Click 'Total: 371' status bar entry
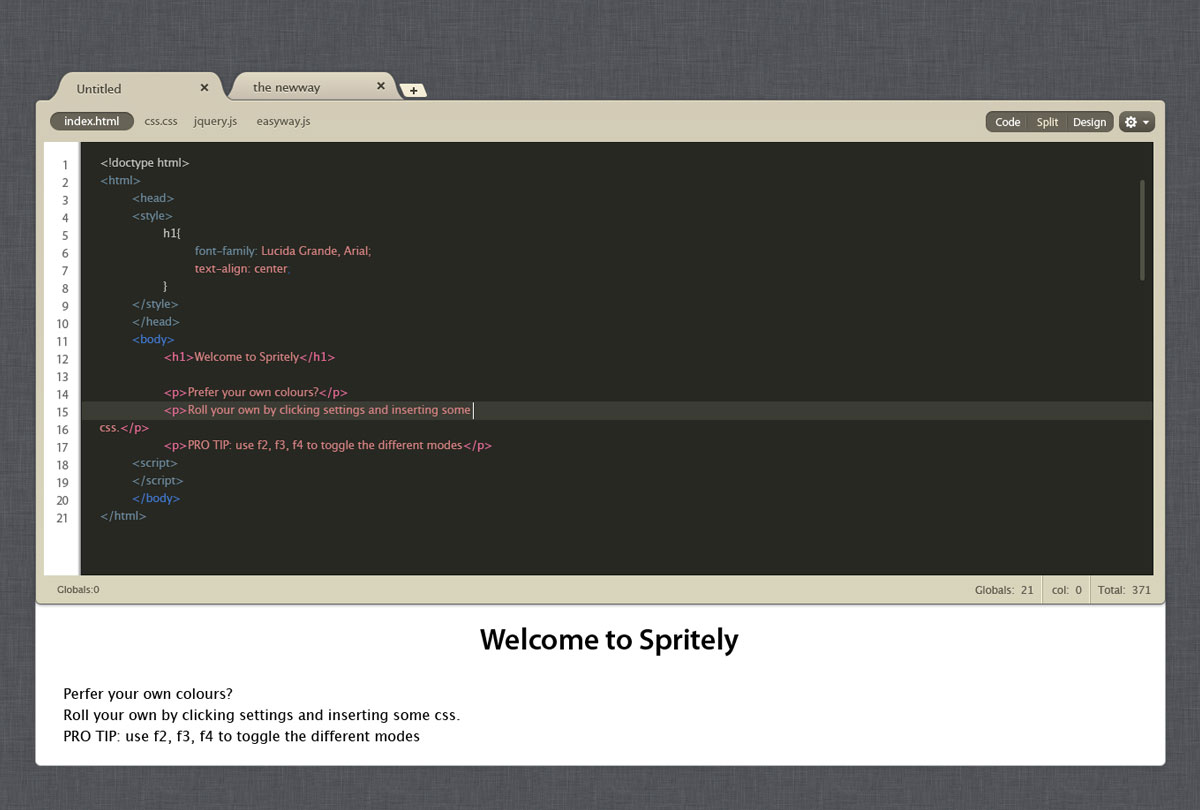Image resolution: width=1200 pixels, height=810 pixels. 1124,590
